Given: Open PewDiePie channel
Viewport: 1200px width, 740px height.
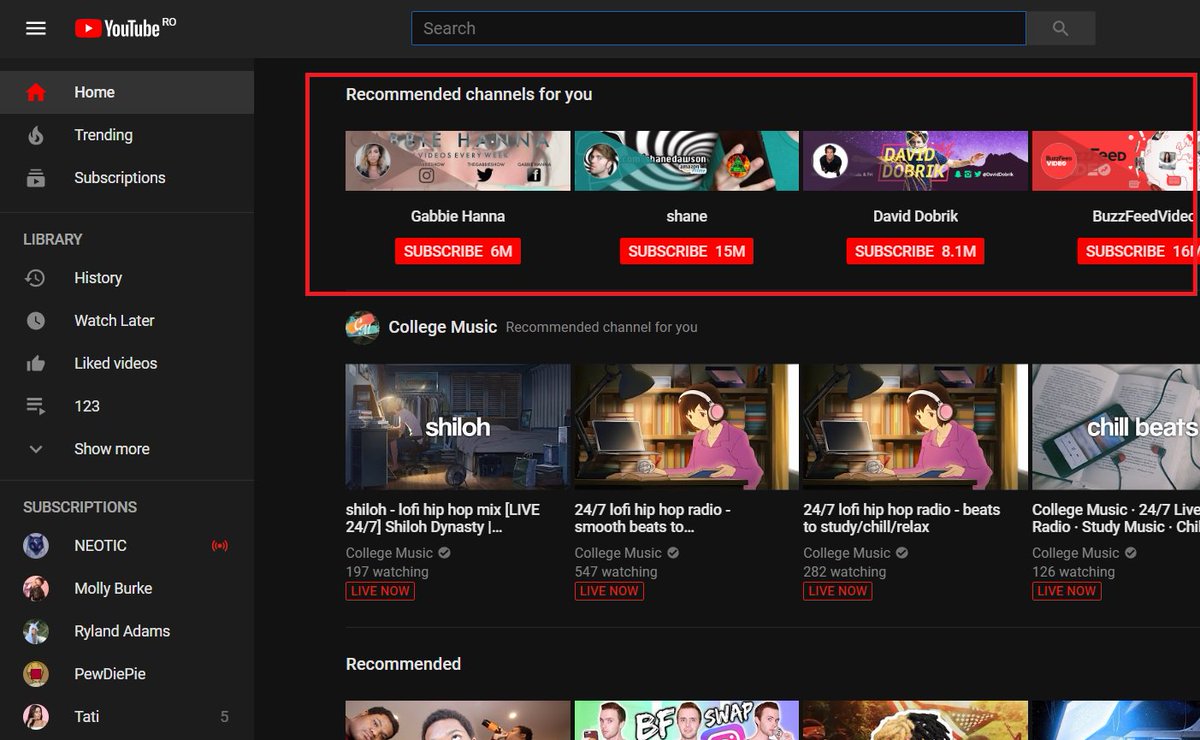Looking at the screenshot, I should click(x=127, y=675).
